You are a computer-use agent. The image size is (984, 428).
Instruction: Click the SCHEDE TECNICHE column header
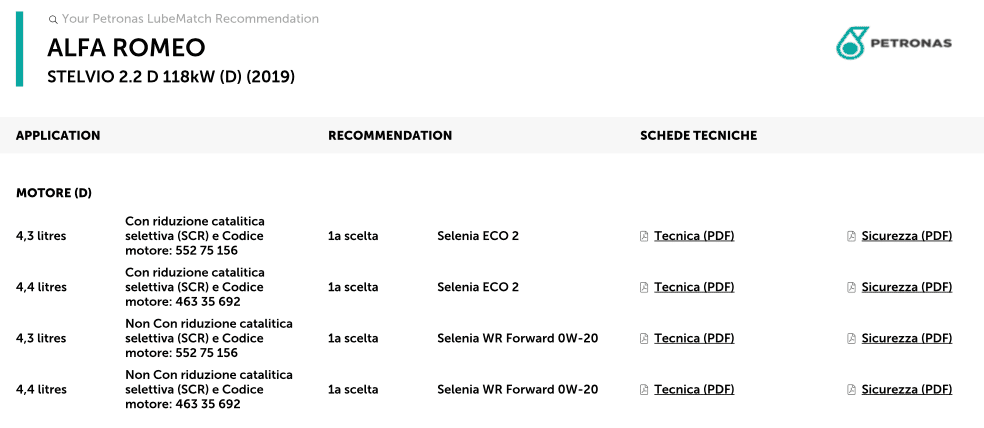tap(698, 135)
